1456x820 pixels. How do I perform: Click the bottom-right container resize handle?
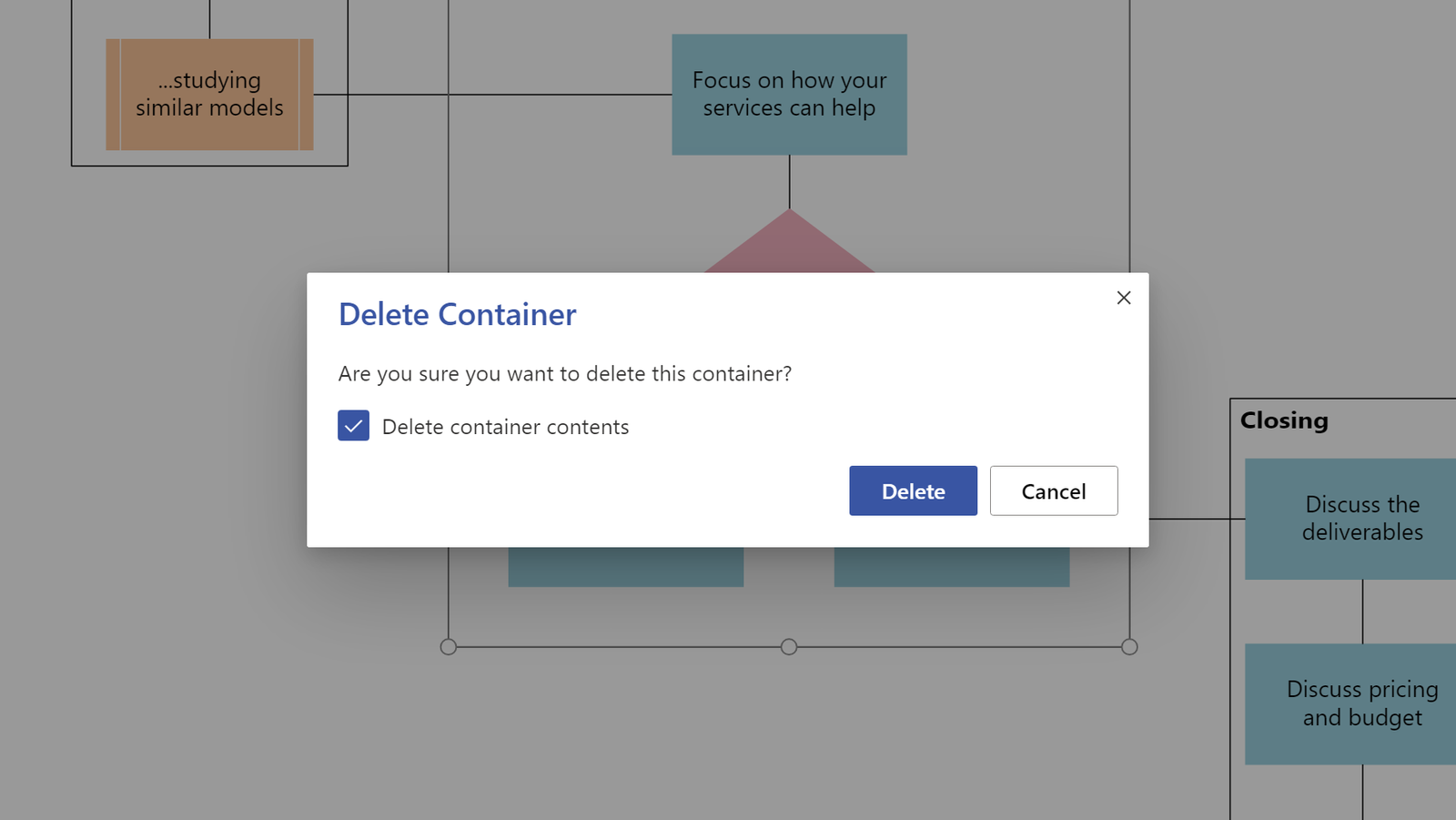[x=1129, y=647]
